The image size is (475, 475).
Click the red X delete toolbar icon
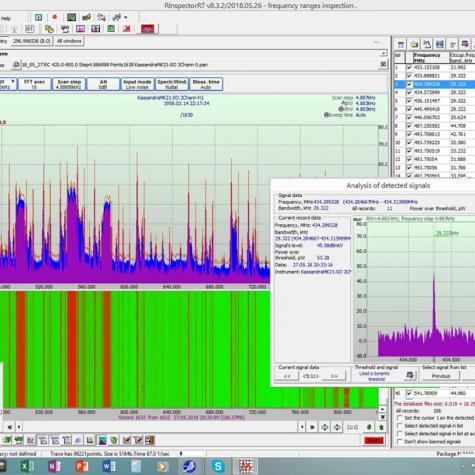(x=127, y=29)
